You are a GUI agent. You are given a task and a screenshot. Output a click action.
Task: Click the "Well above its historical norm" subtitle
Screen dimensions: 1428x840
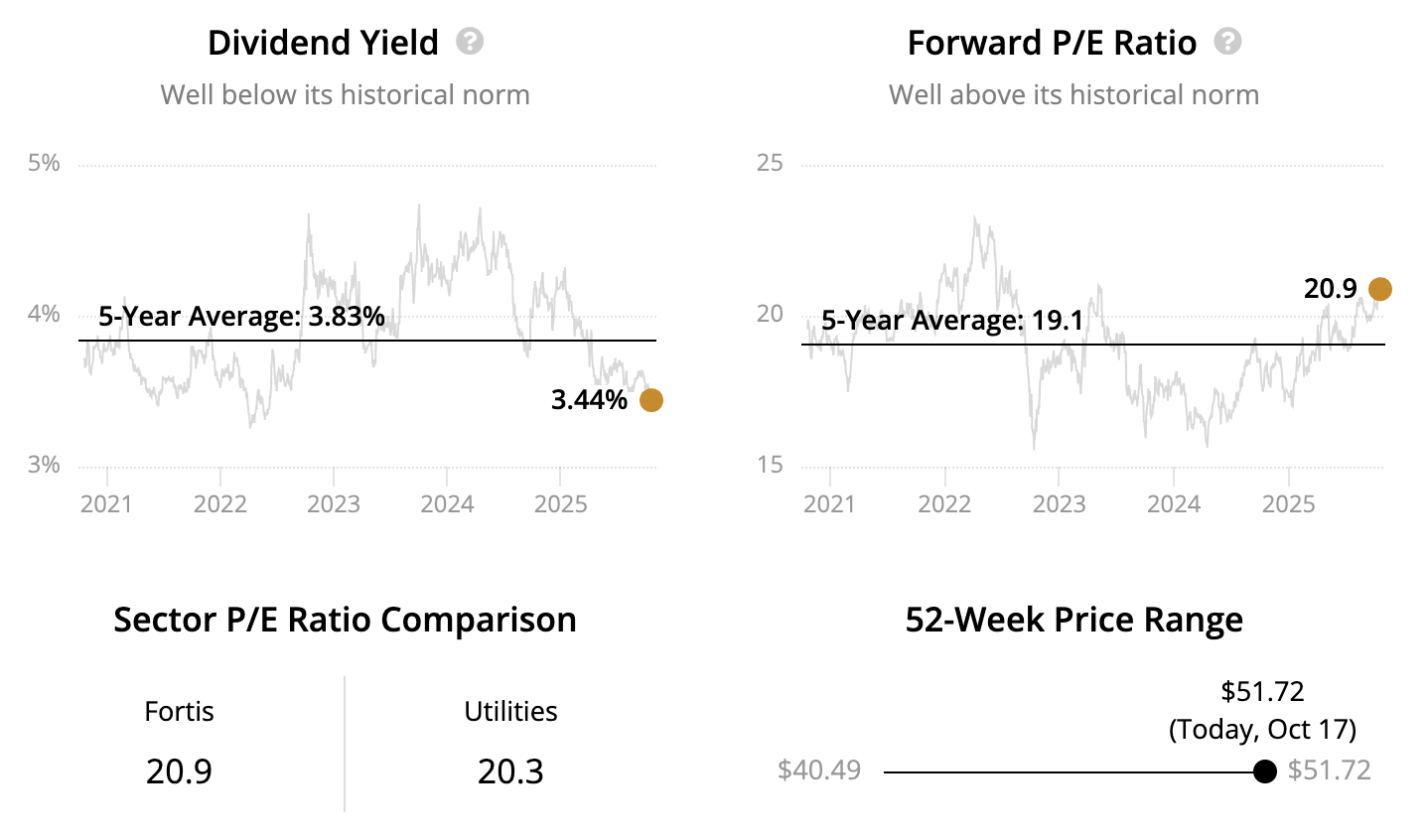click(x=1073, y=95)
